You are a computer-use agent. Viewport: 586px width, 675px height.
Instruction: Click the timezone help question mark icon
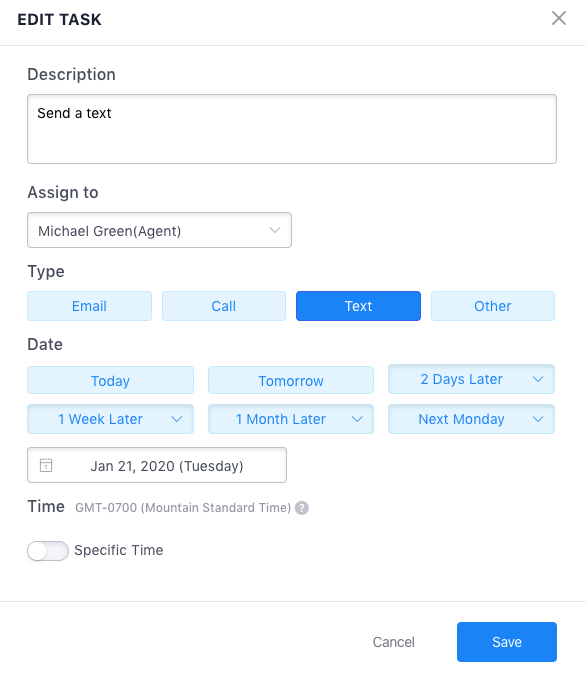302,508
